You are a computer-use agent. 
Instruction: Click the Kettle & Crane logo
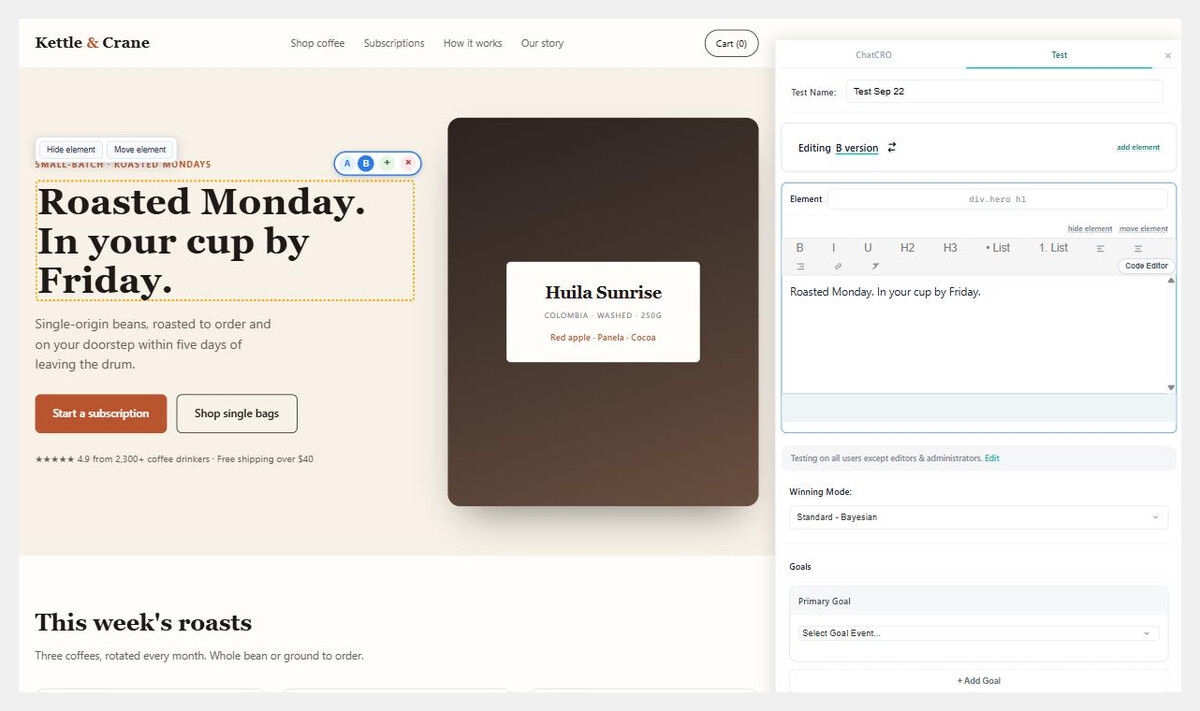(92, 42)
